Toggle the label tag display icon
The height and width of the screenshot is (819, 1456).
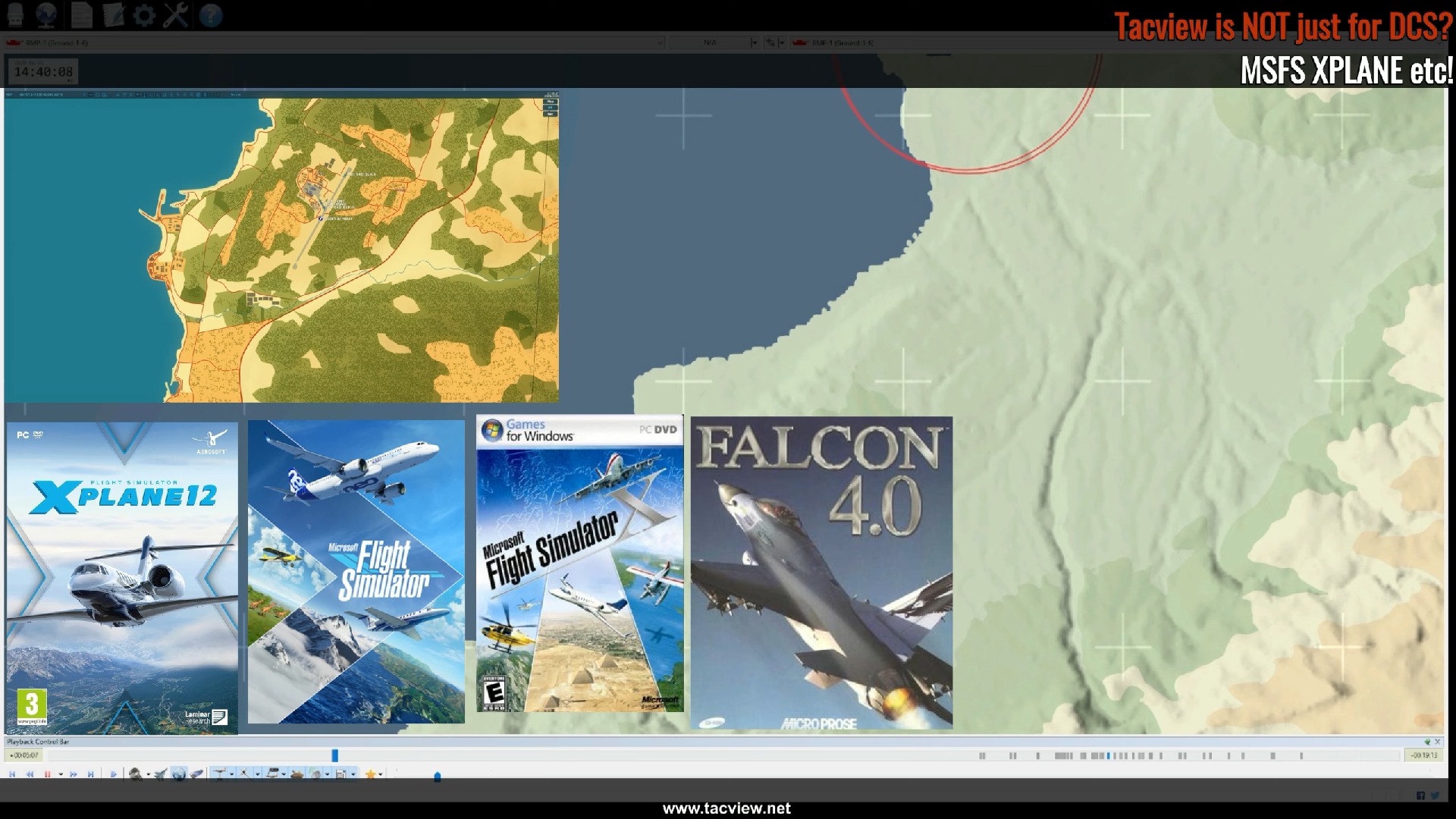point(271,774)
